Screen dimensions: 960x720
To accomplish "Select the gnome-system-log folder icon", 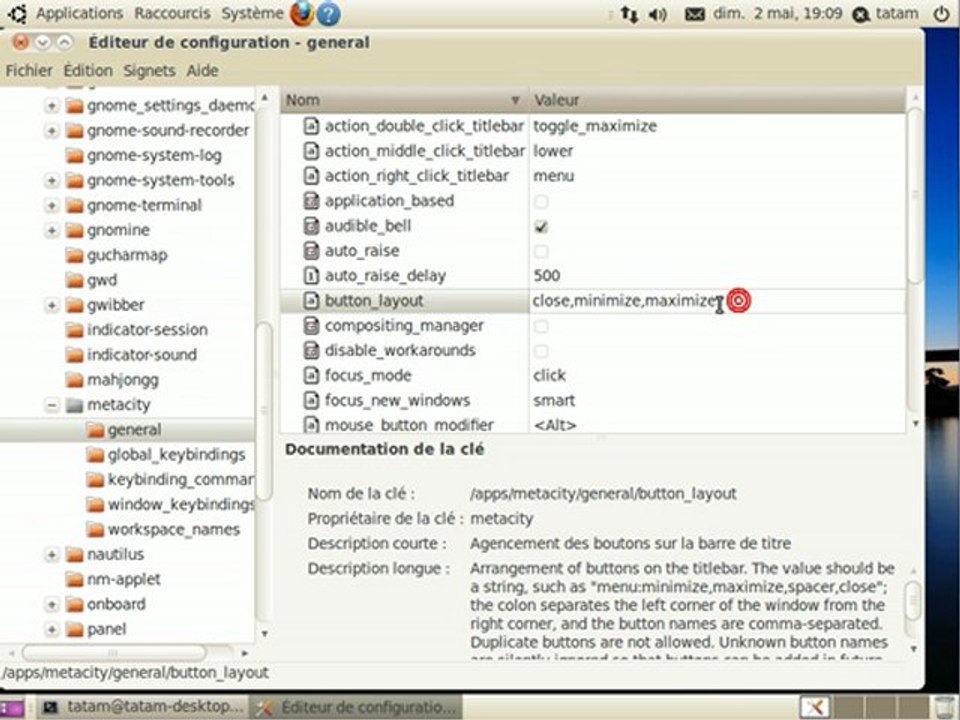I will (74, 156).
